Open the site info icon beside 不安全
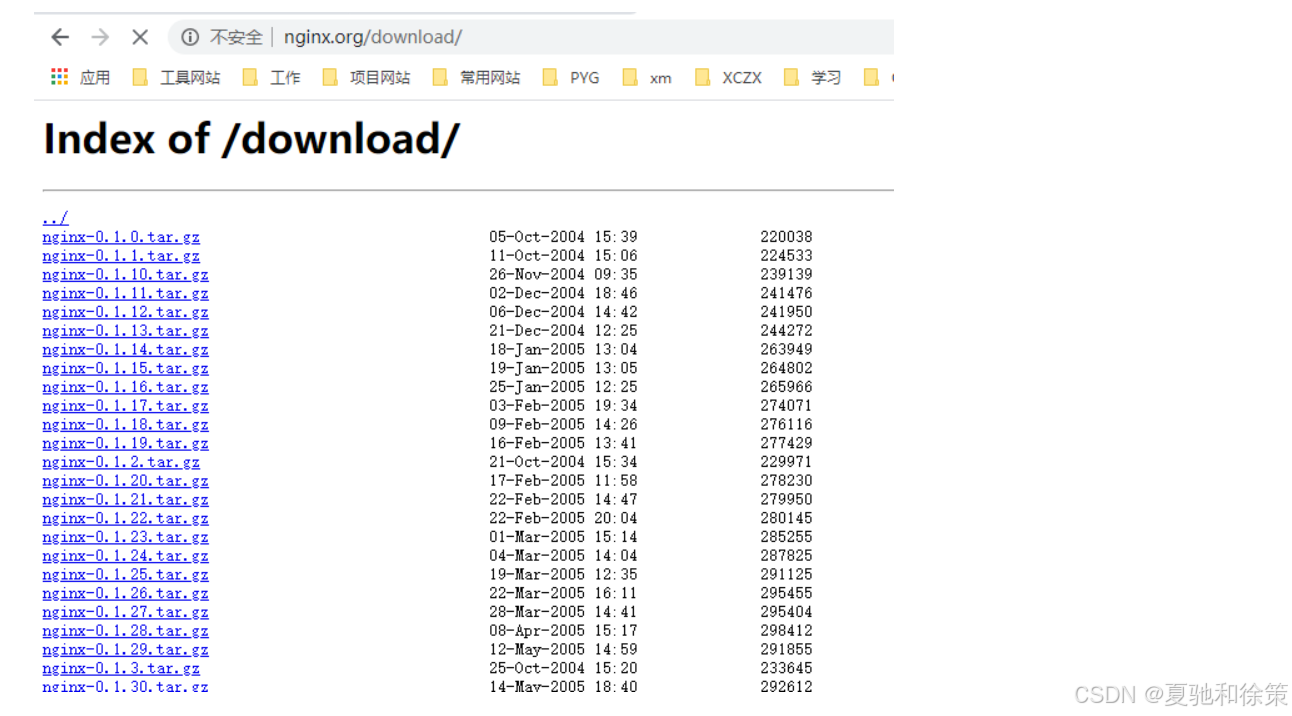Viewport: 1292px width, 716px height. [x=190, y=37]
